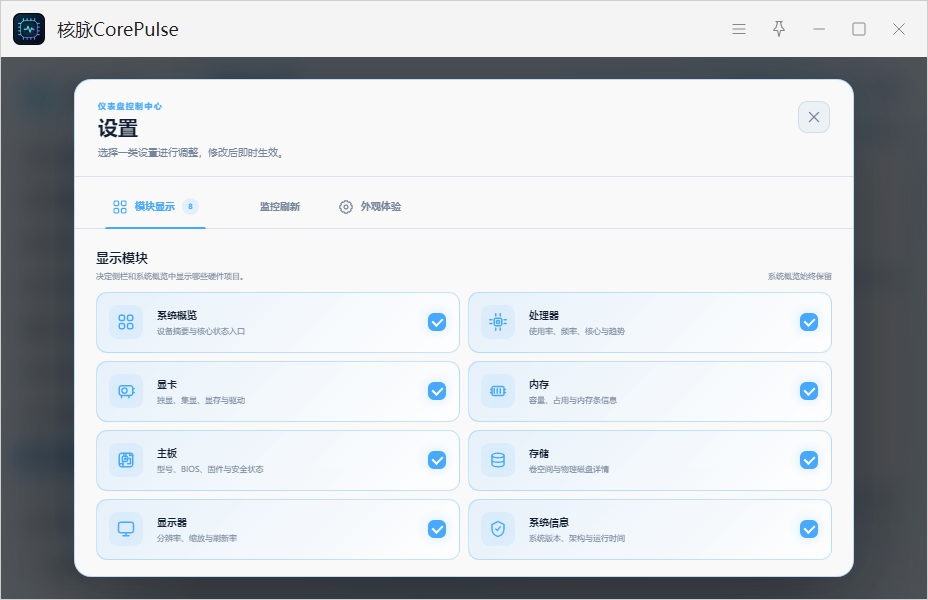Image resolution: width=928 pixels, height=600 pixels.
Task: Click the 设置 dialog title
Action: 118,128
